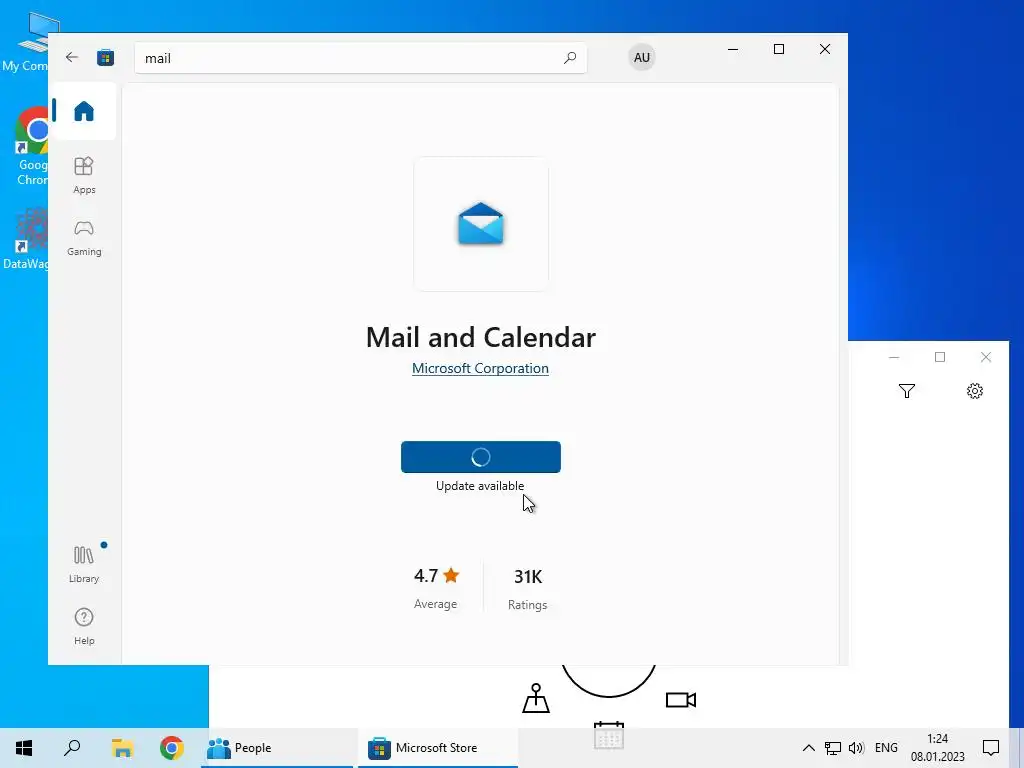1024x768 pixels.
Task: Click the video camera icon in People window
Action: tap(680, 700)
